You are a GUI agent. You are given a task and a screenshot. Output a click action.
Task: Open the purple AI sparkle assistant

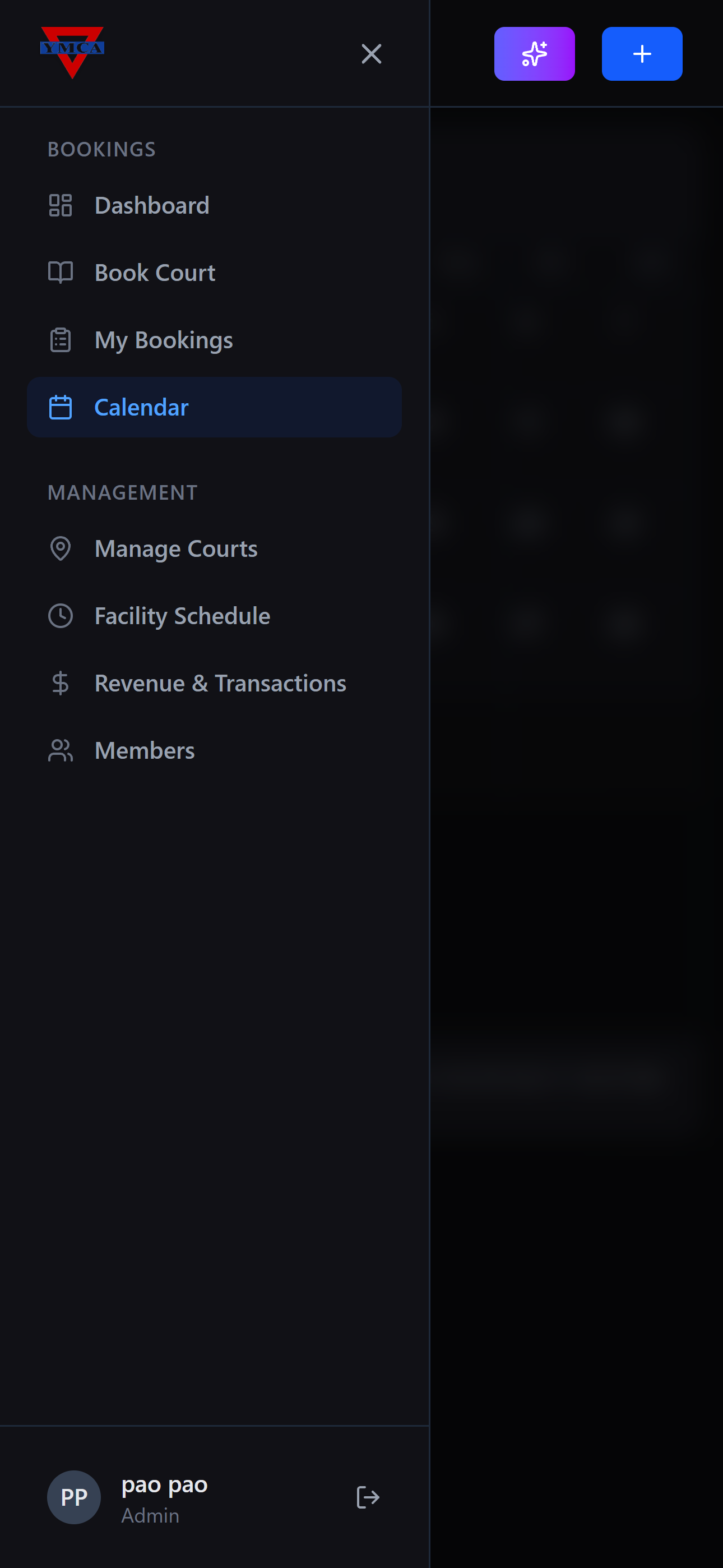click(x=534, y=54)
